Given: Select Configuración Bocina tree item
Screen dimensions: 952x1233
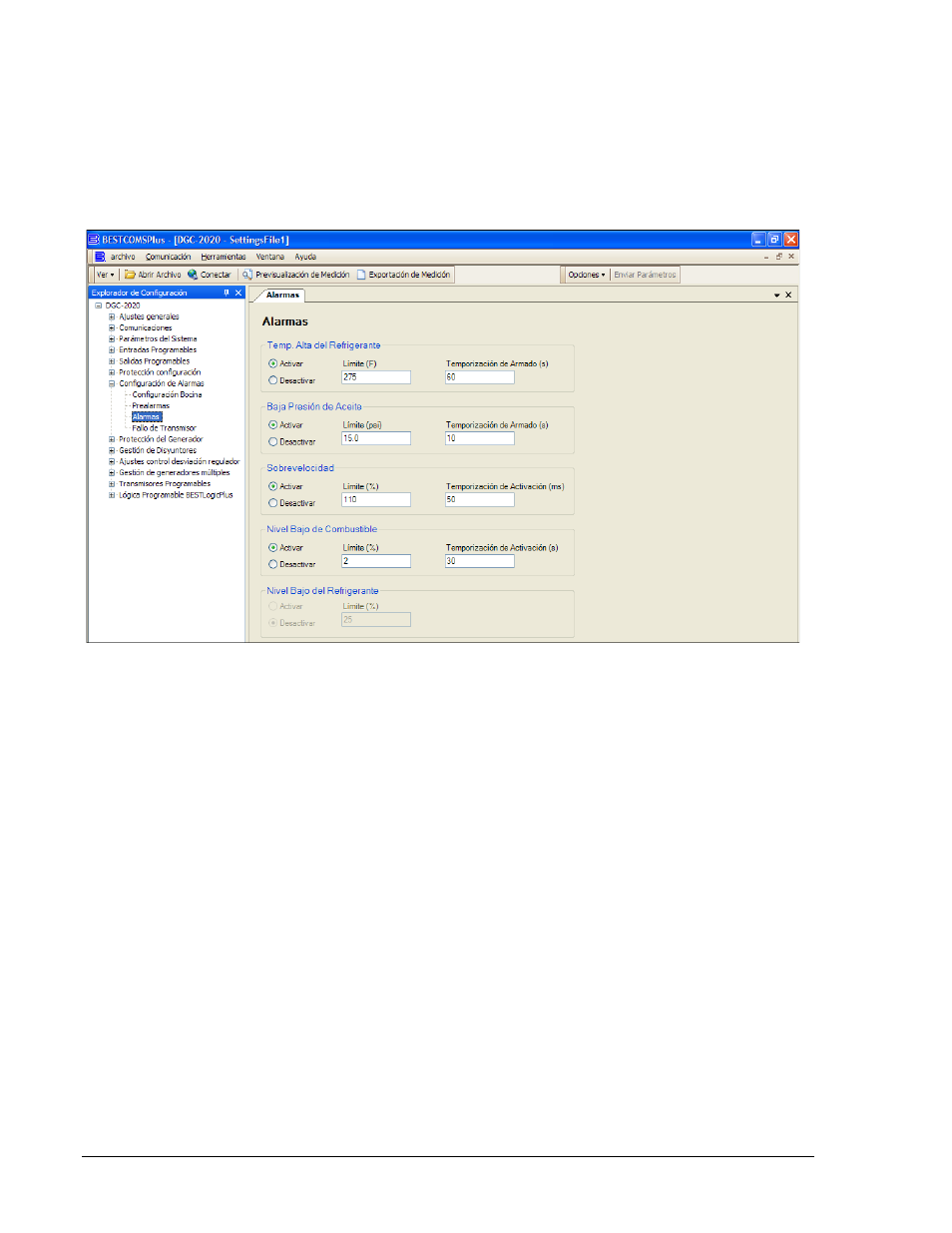Looking at the screenshot, I should tap(167, 394).
